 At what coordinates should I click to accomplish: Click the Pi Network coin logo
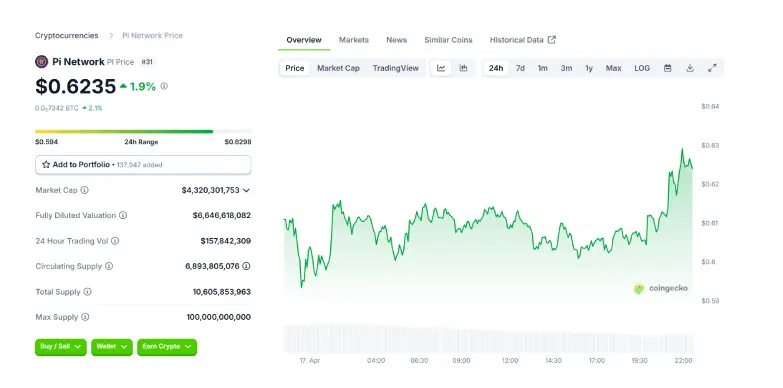(x=41, y=62)
